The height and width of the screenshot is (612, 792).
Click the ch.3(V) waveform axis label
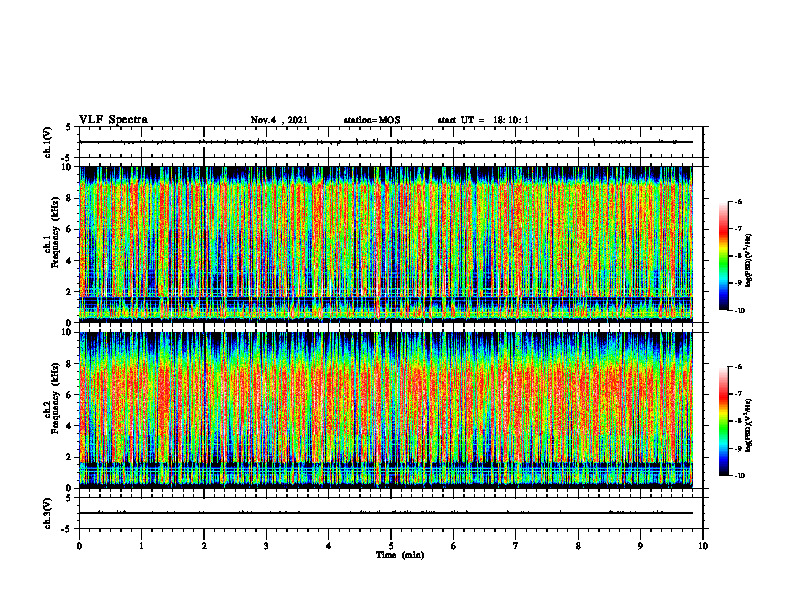(x=48, y=513)
